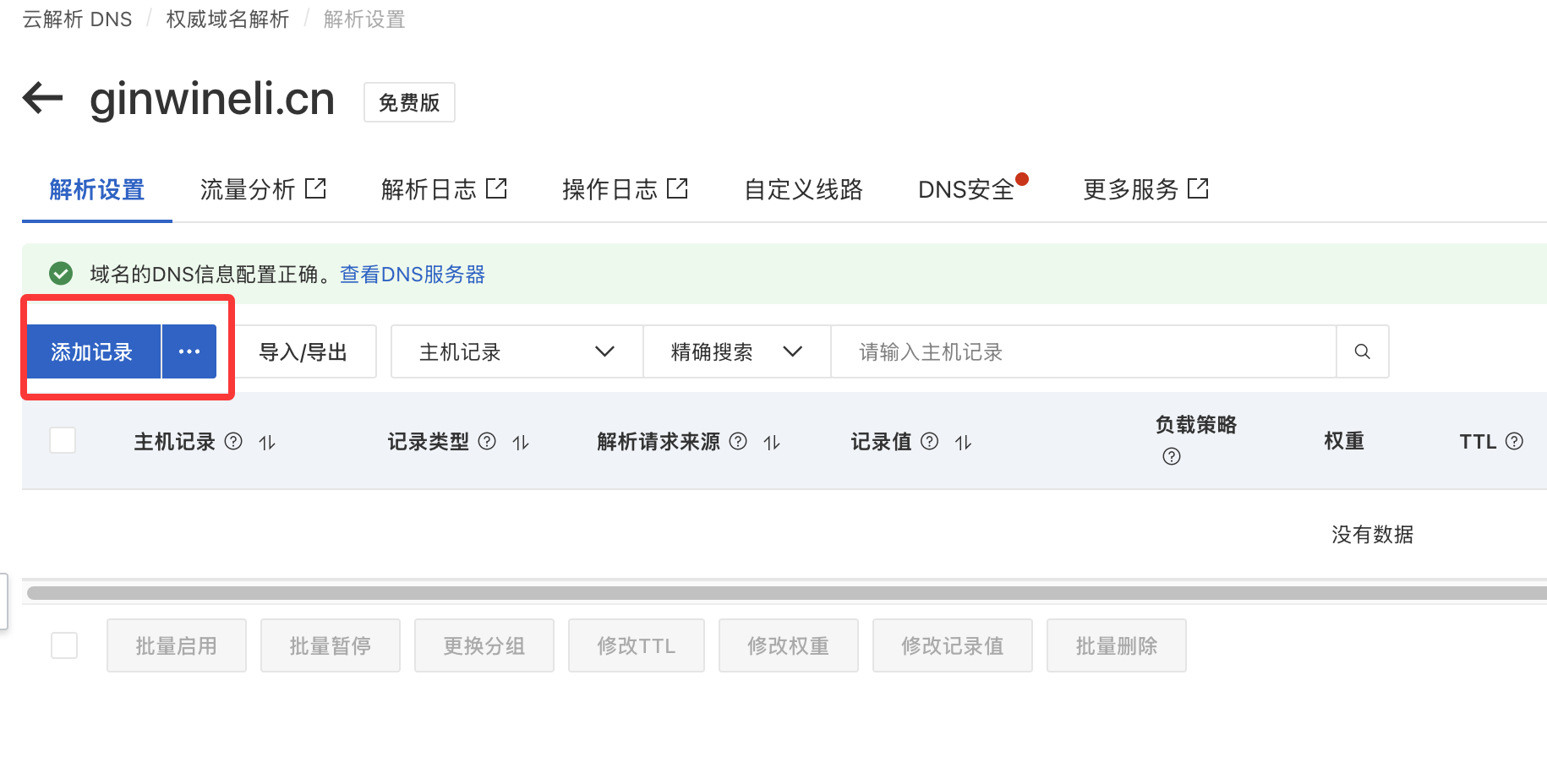The width and height of the screenshot is (1547, 784).
Task: Click the 添加记录 button
Action: pyautogui.click(x=92, y=351)
